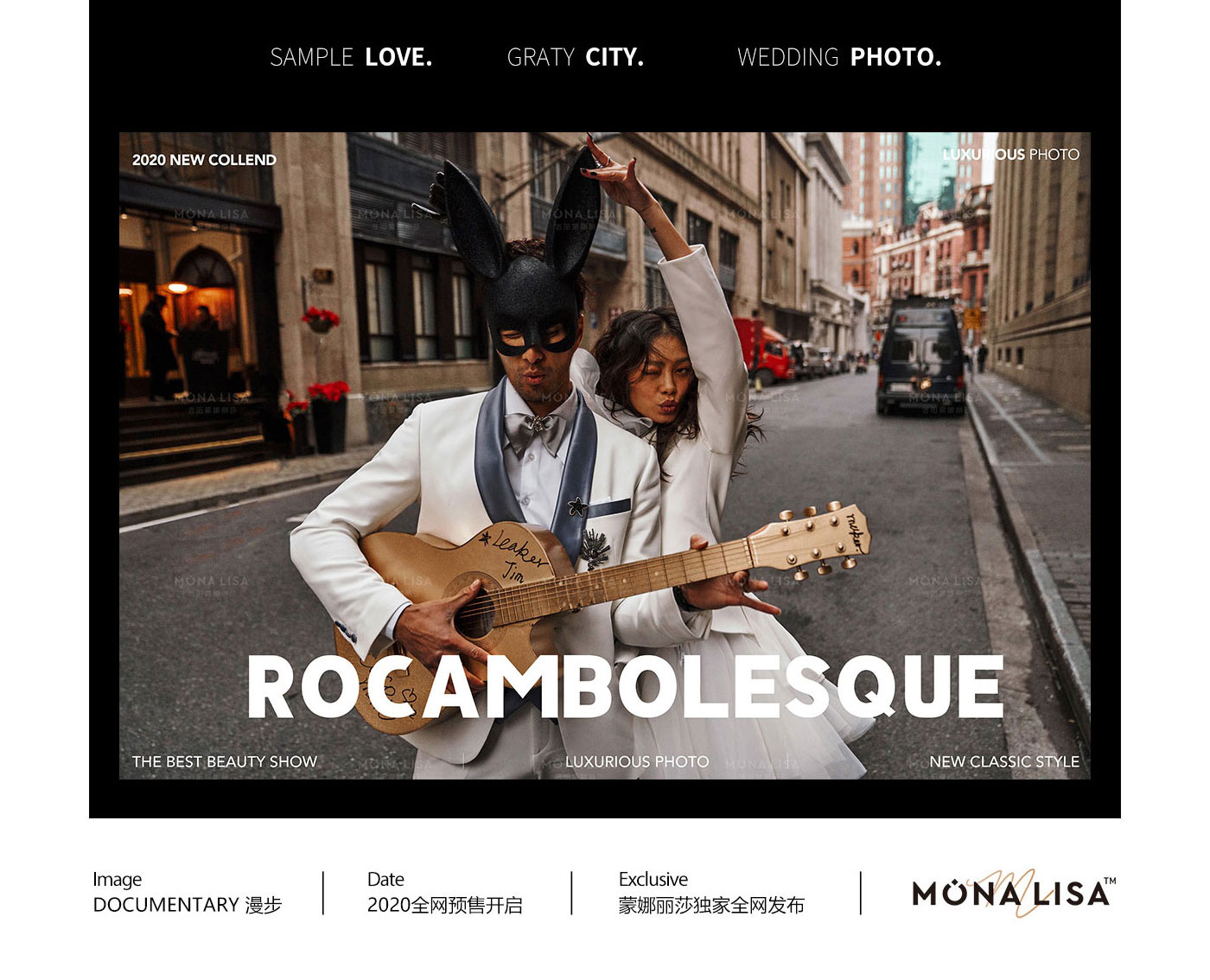Click LUXURIOUS PHOTO caption at bottom center
The height and width of the screenshot is (980, 1210).
coord(637,761)
